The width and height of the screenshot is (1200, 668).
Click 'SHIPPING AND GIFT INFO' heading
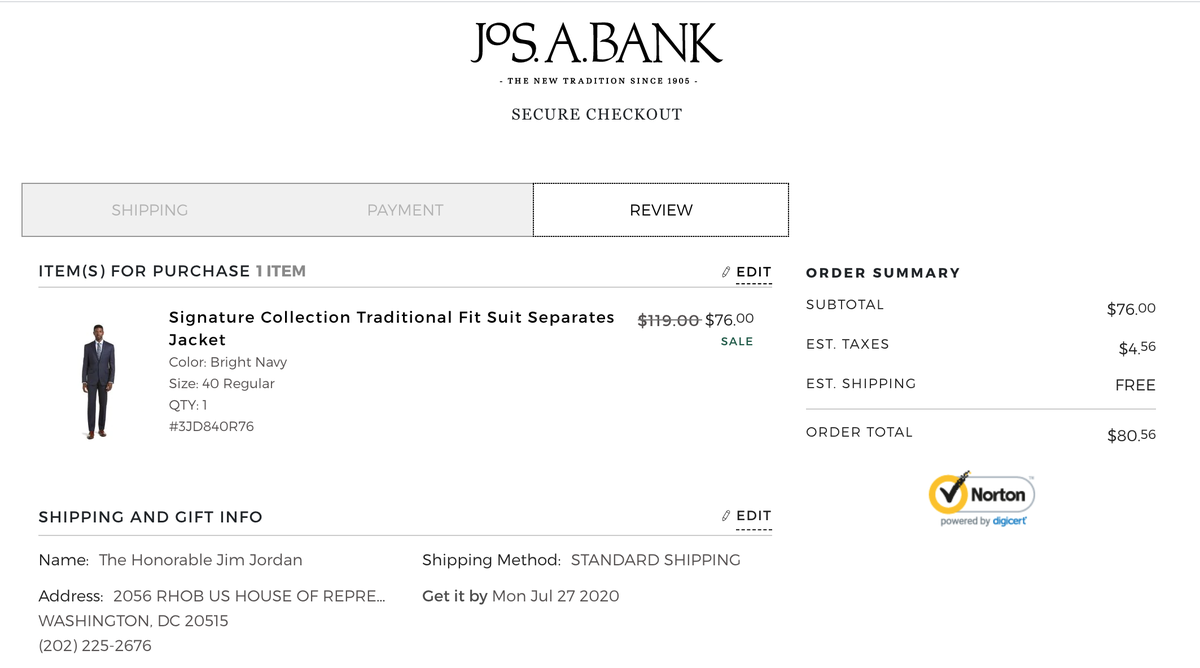point(150,517)
